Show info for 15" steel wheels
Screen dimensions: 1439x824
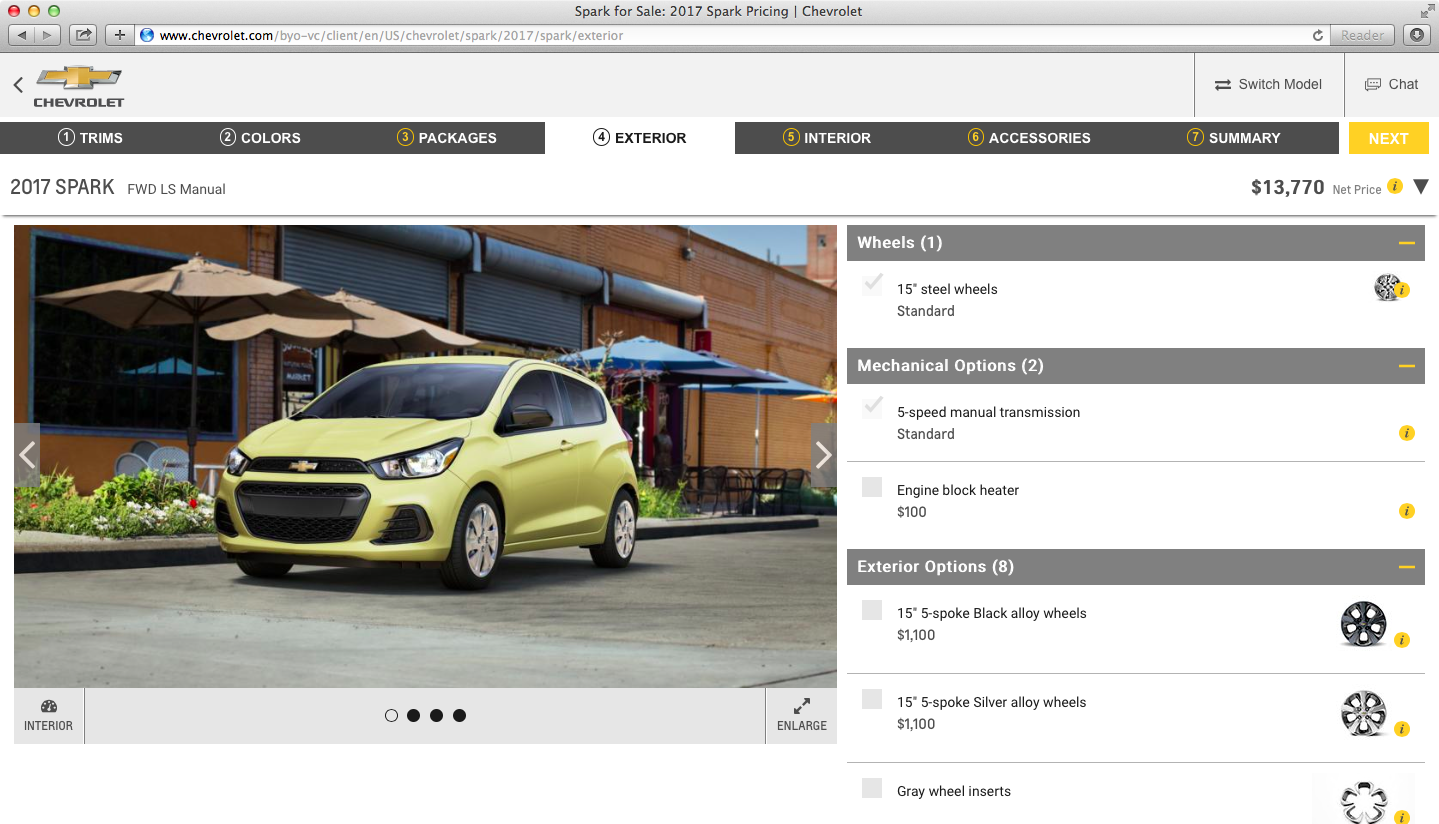coord(1402,291)
